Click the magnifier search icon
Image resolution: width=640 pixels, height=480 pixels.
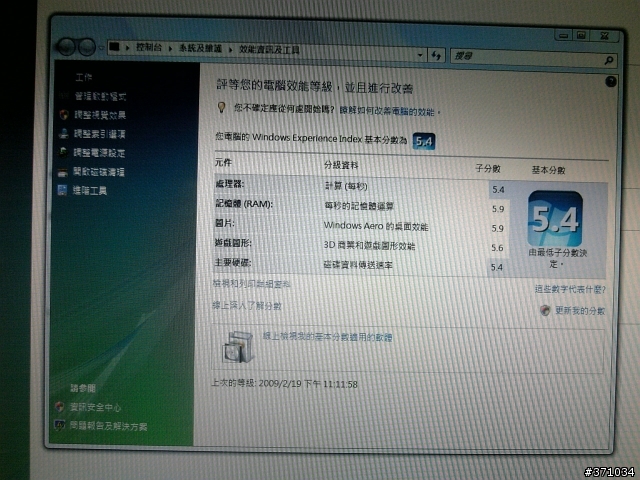[609, 61]
